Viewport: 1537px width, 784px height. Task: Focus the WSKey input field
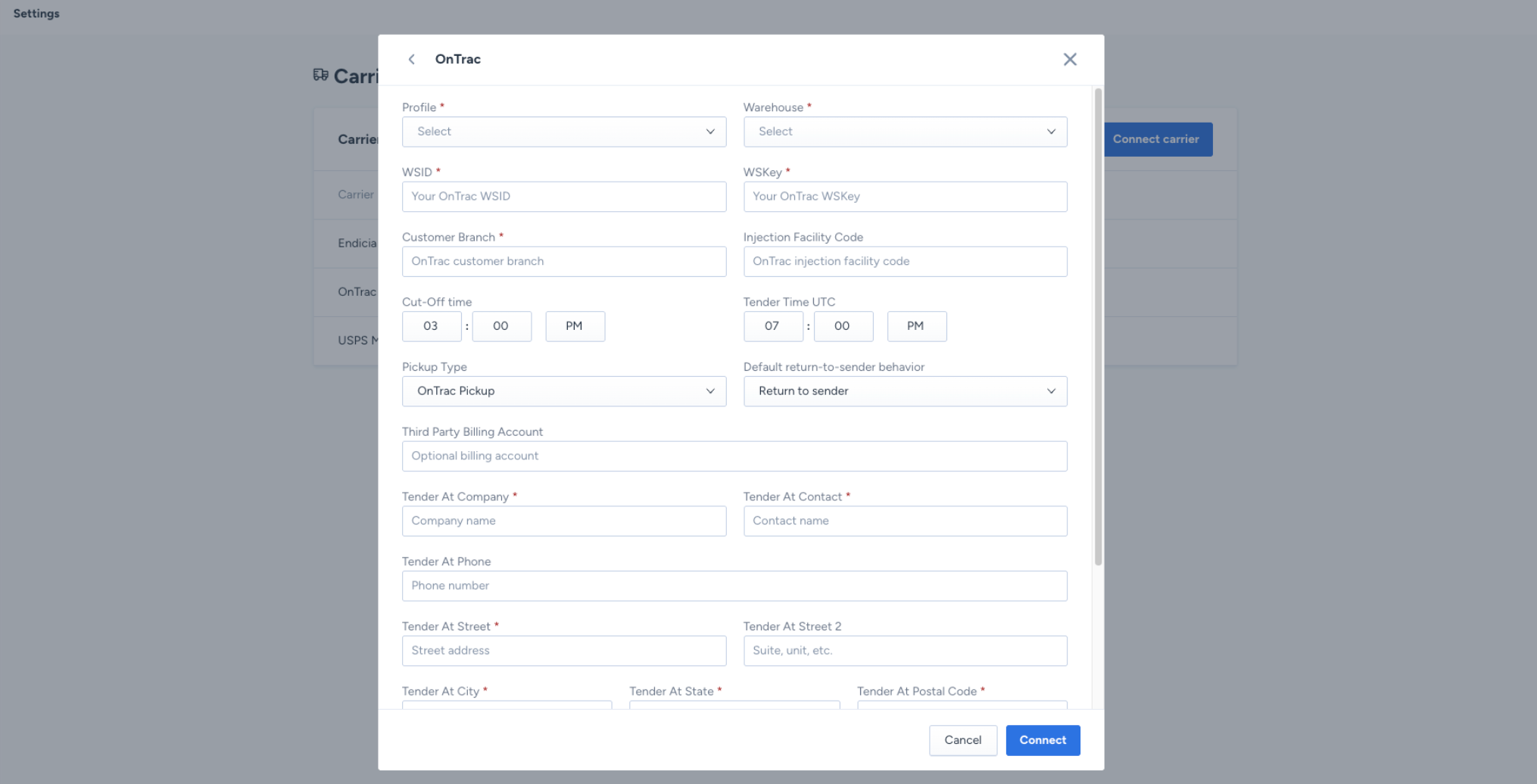[x=905, y=197]
